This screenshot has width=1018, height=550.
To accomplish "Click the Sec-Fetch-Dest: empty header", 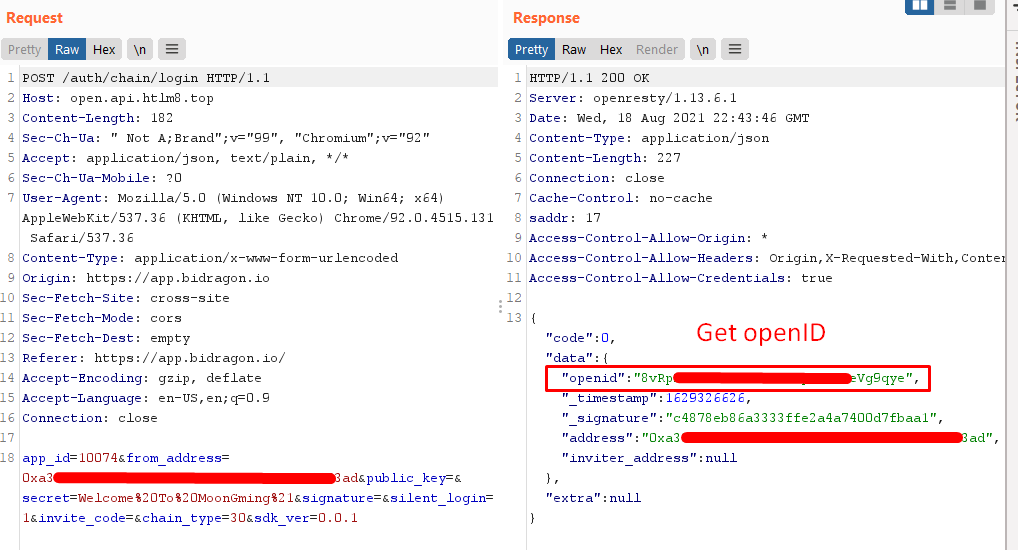I will click(106, 338).
